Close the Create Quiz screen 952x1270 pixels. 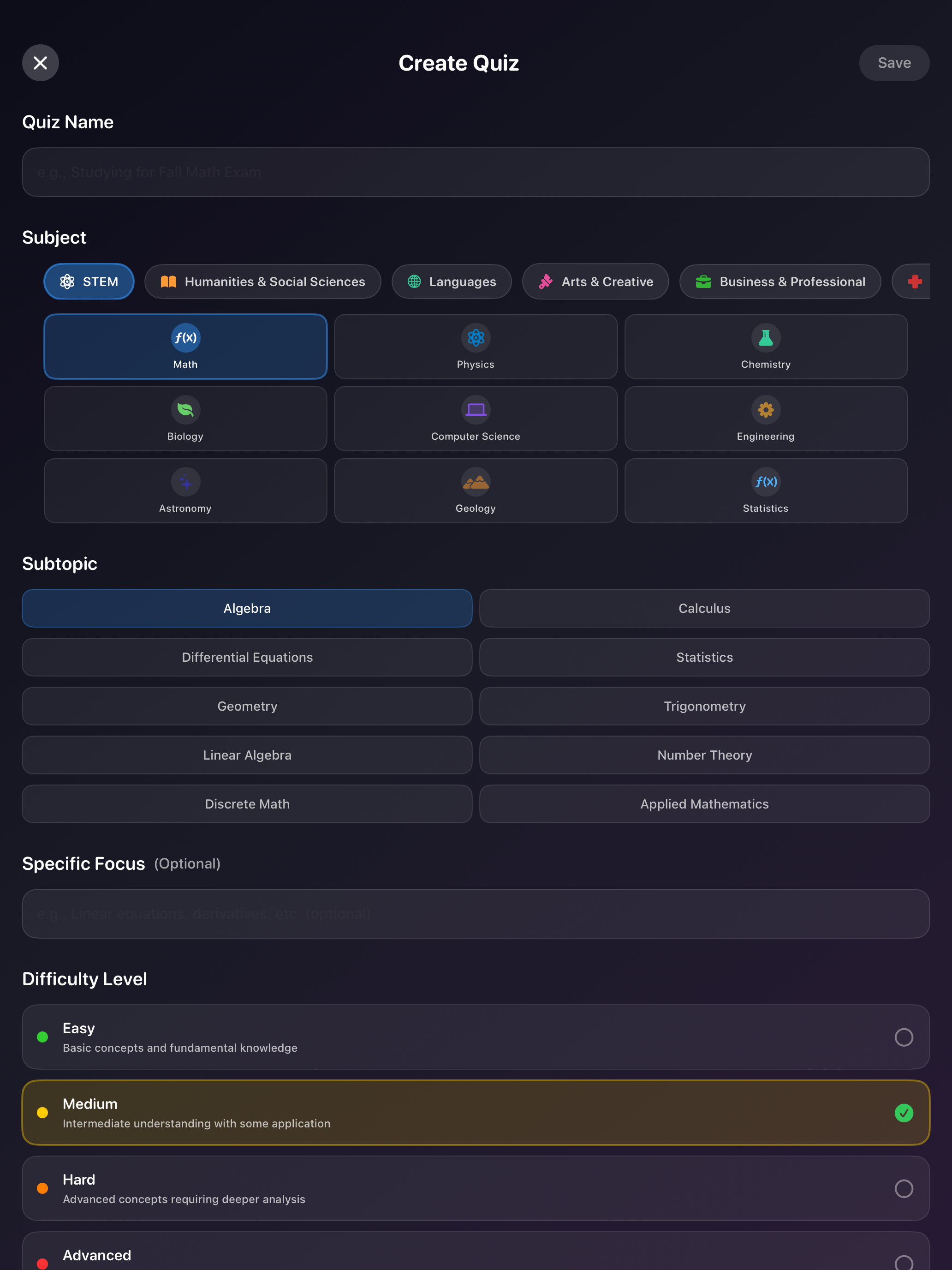pyautogui.click(x=40, y=63)
